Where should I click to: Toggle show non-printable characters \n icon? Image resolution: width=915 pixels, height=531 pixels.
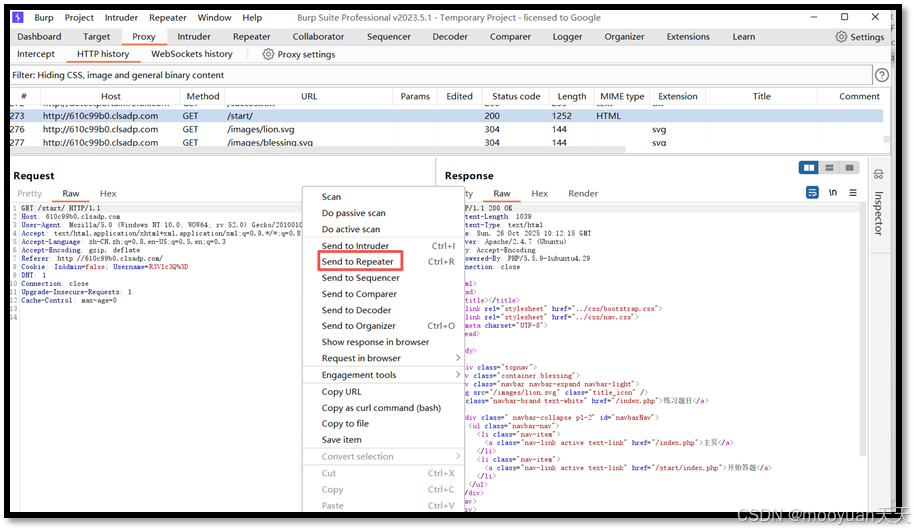pos(833,193)
